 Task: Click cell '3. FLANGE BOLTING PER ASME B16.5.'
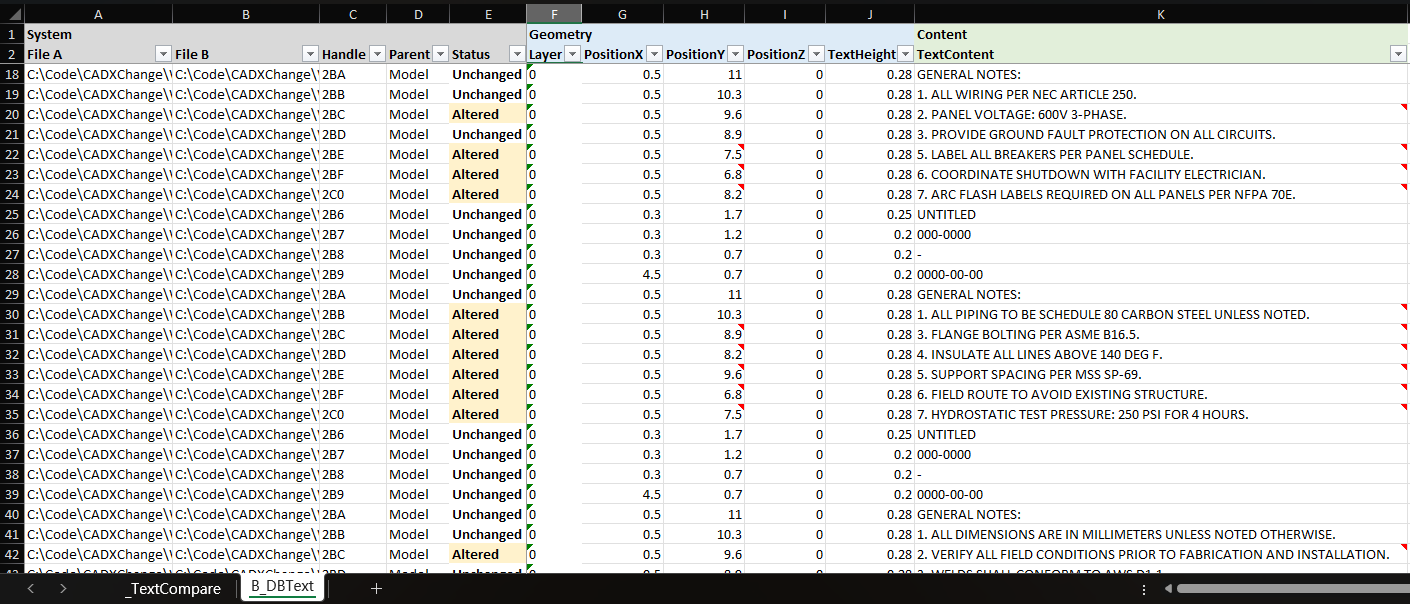(x=1161, y=334)
